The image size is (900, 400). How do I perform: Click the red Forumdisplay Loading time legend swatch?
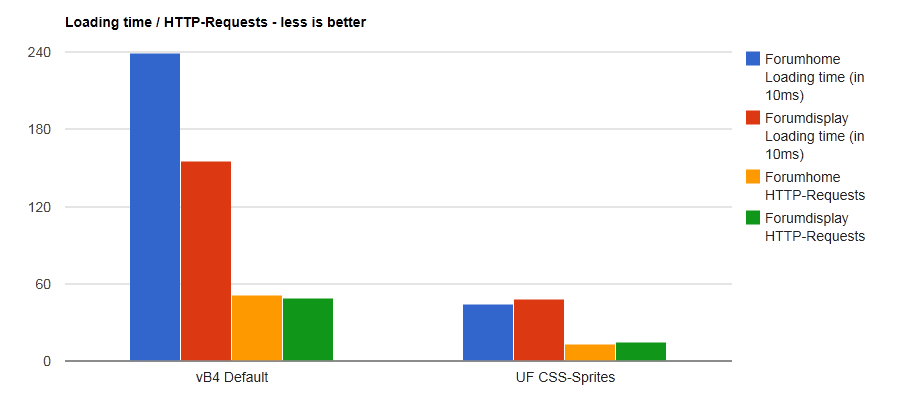coord(753,118)
